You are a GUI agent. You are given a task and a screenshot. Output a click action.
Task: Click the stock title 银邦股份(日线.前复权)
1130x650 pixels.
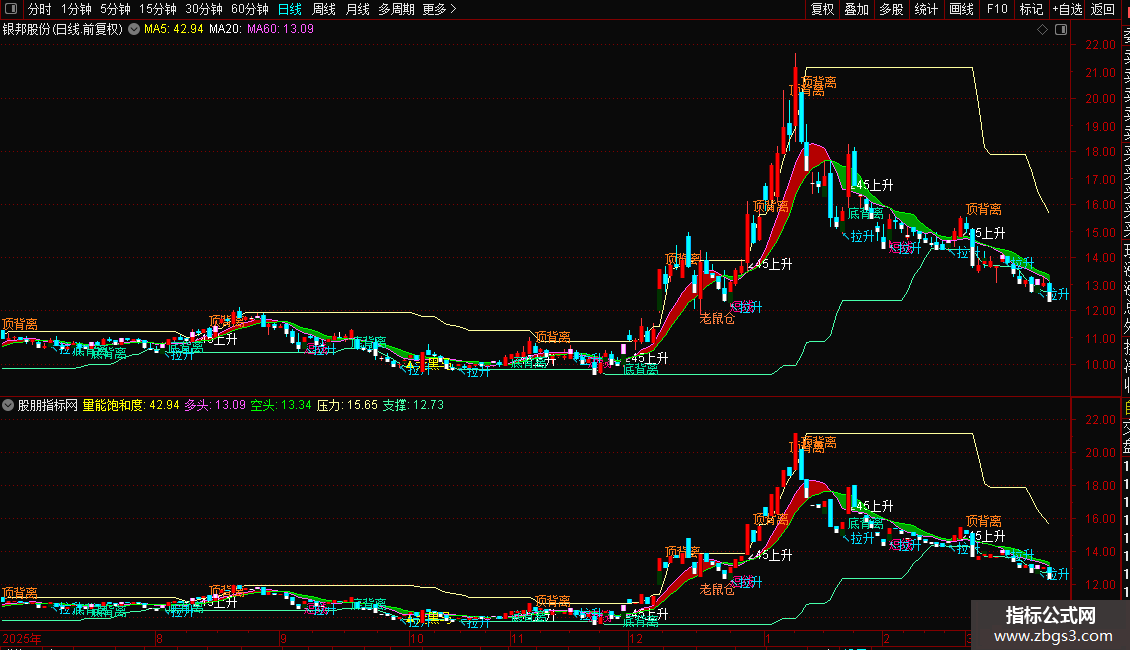pos(63,30)
